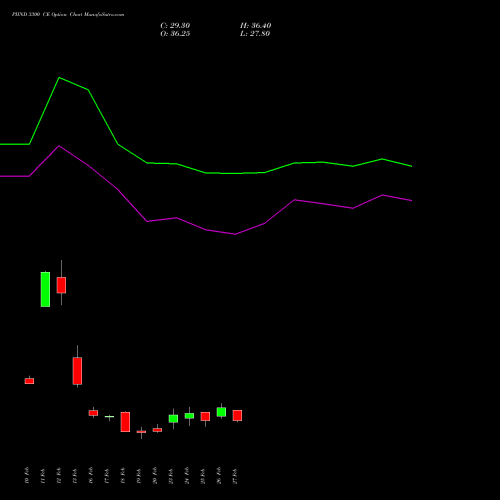The height and width of the screenshot is (500, 500).
Task: Click the peak of the purple indicator line
Action: click(x=59, y=146)
